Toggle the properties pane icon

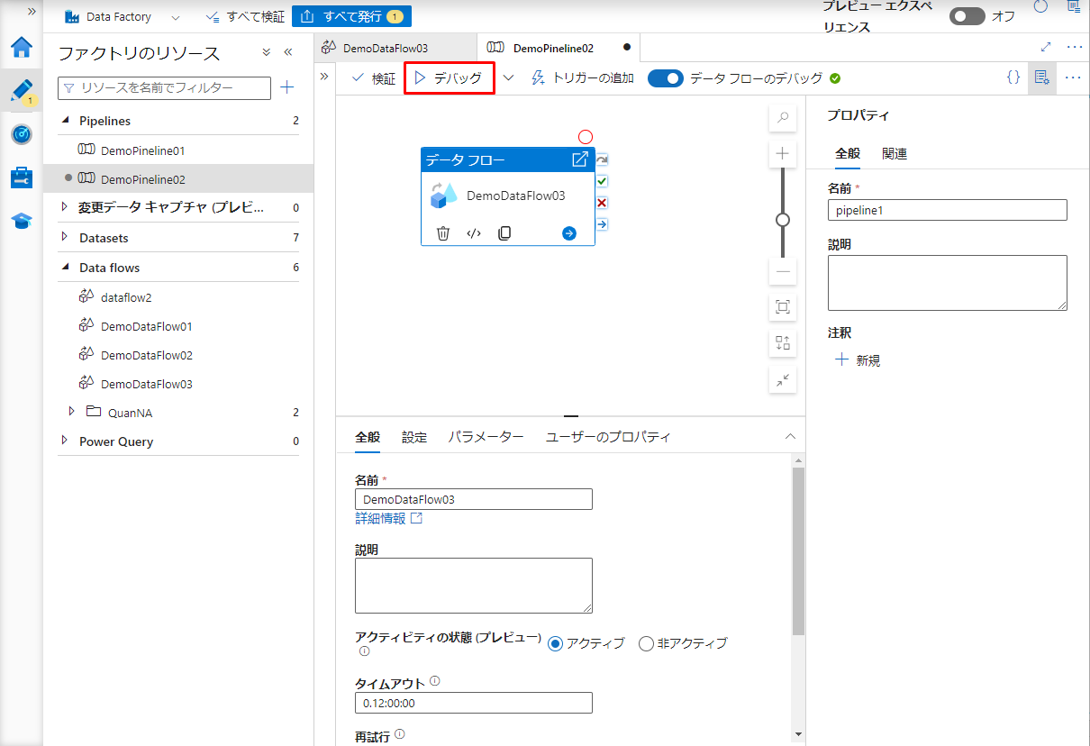[1041, 77]
